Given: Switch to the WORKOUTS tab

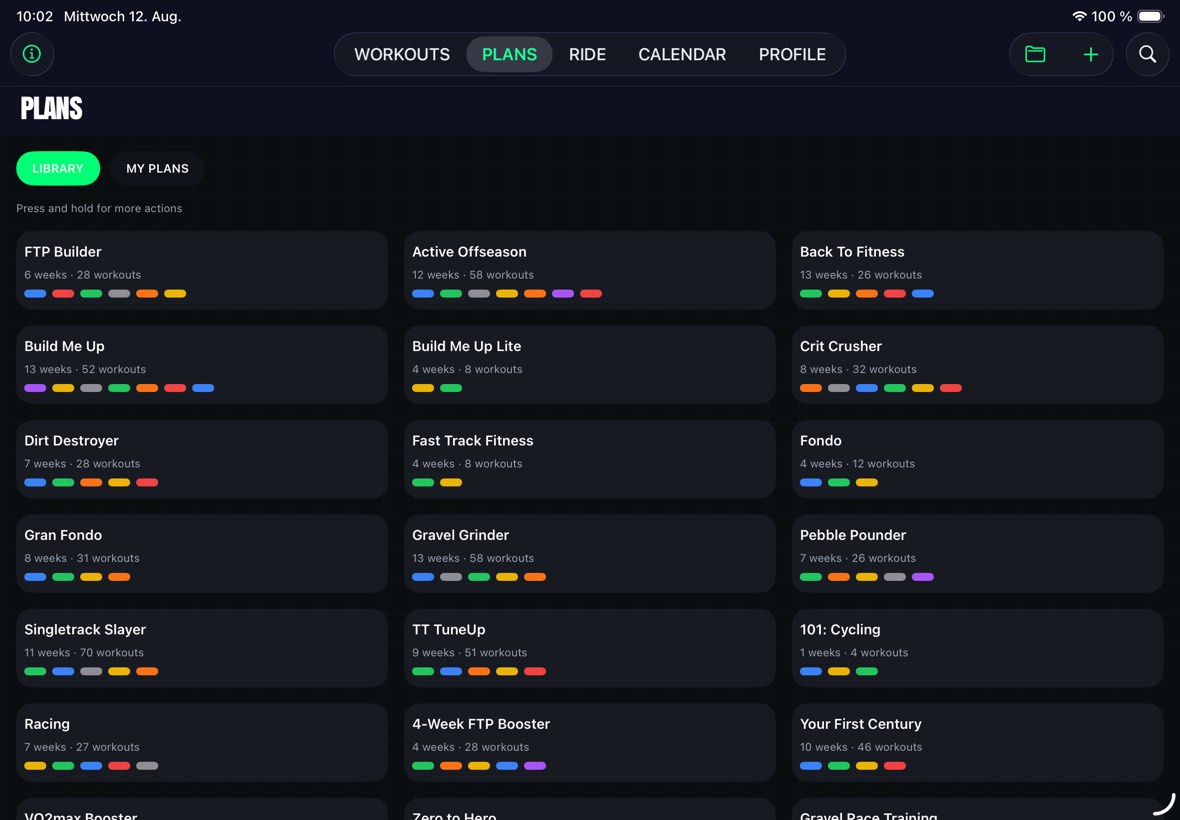Looking at the screenshot, I should coord(402,54).
